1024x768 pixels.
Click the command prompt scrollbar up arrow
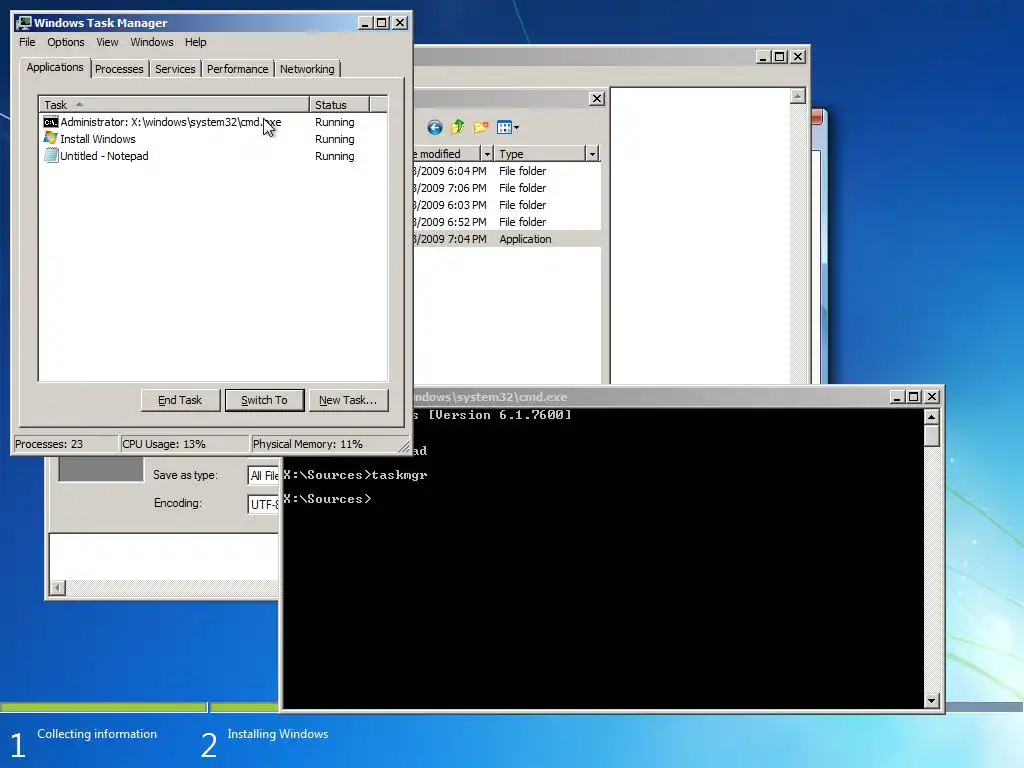point(932,417)
